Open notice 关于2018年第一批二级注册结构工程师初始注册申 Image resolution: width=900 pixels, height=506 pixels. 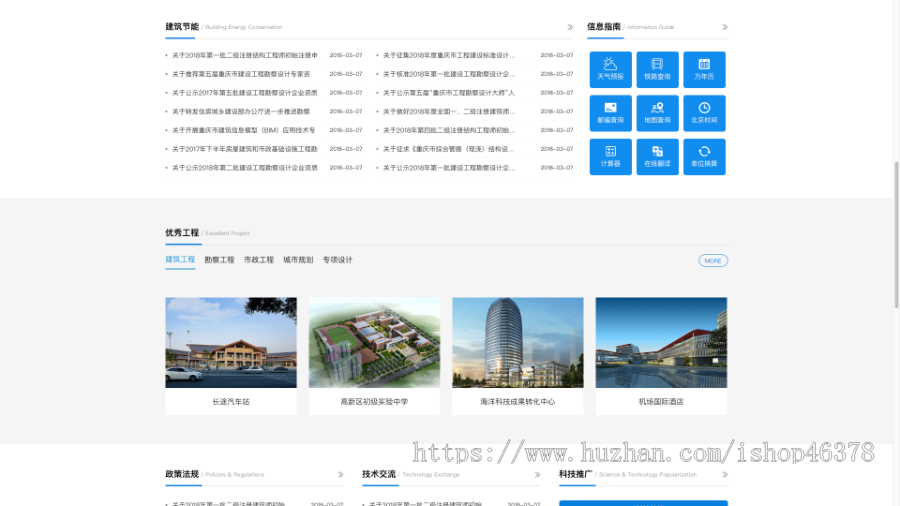click(245, 55)
